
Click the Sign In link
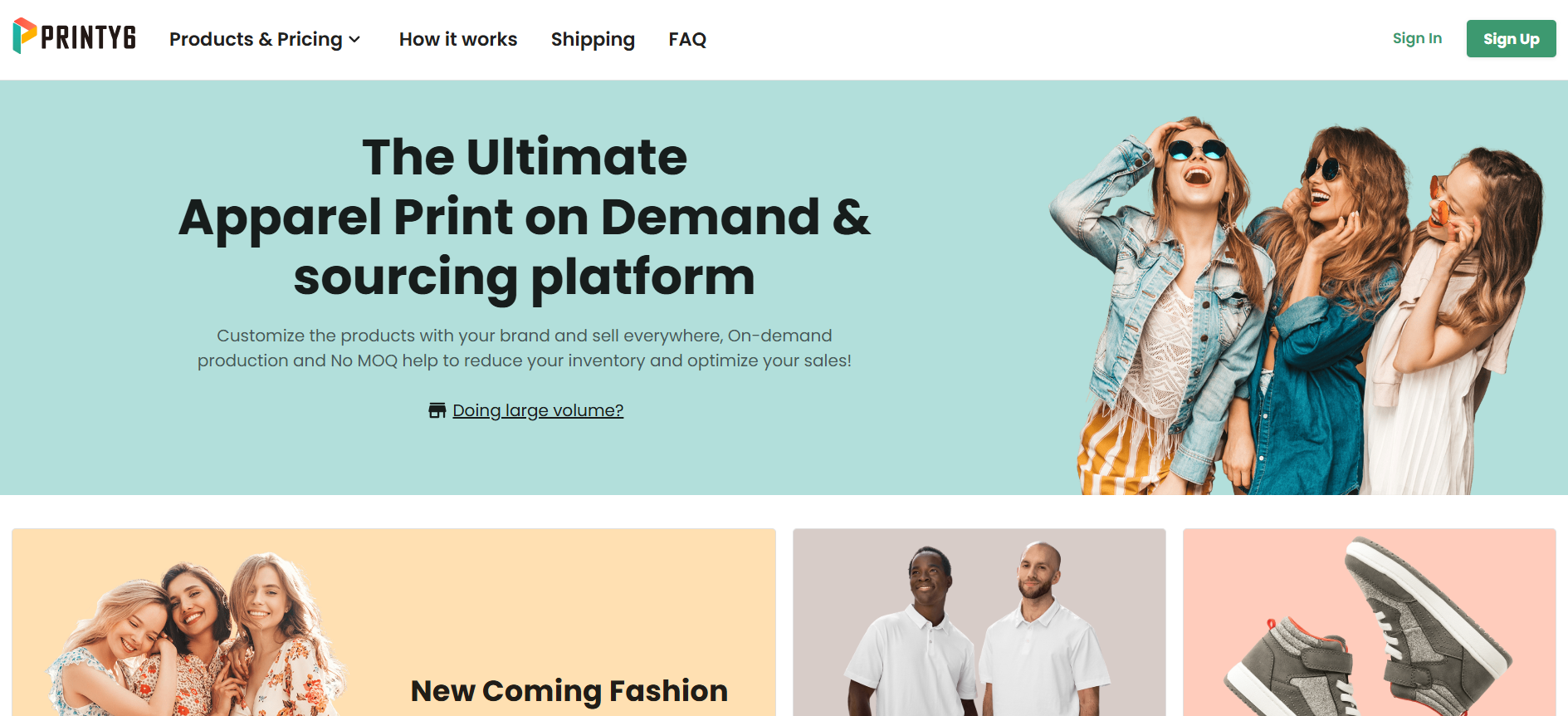pyautogui.click(x=1417, y=38)
